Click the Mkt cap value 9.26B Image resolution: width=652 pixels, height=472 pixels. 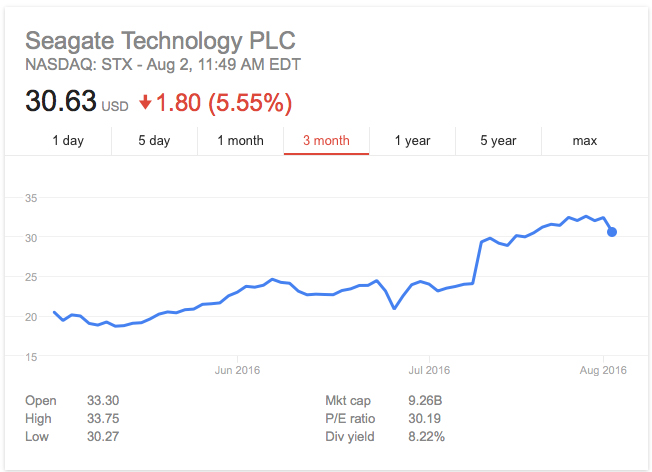click(x=425, y=400)
